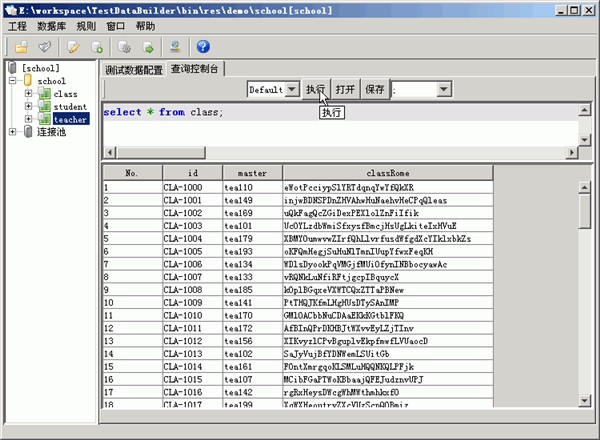Switch to the 查询控制台 tab
This screenshot has width=600, height=440.
click(195, 69)
